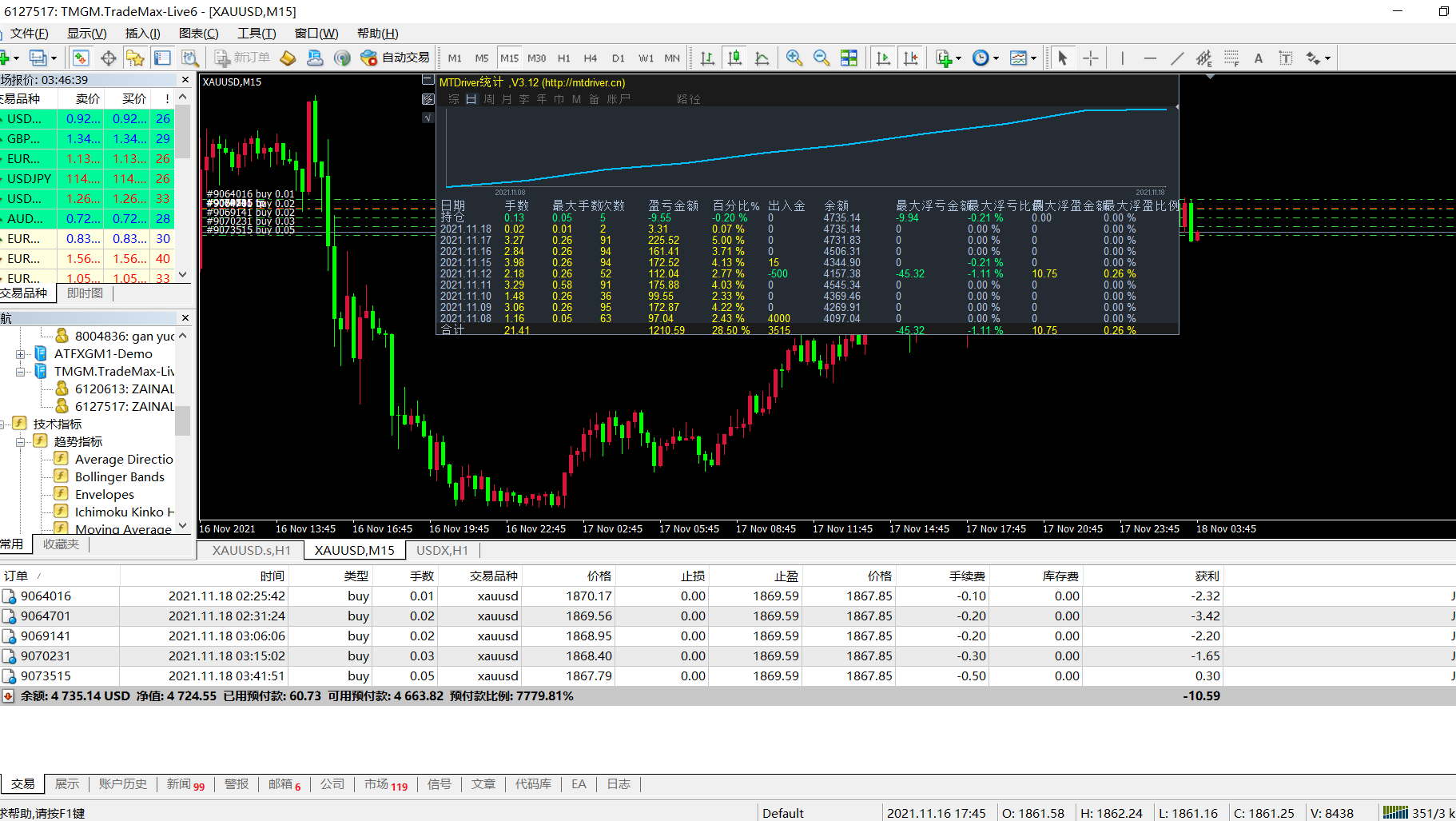Select Bollinger Bands in the Navigator

pyautogui.click(x=120, y=477)
